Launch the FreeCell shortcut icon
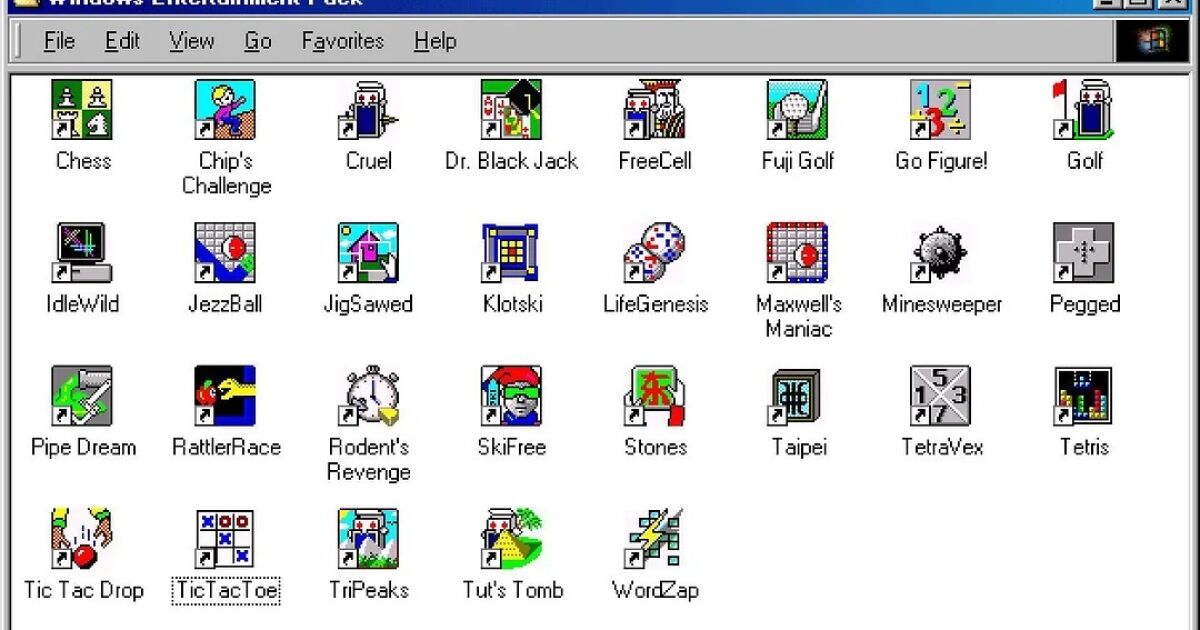This screenshot has height=630, width=1200. (655, 110)
